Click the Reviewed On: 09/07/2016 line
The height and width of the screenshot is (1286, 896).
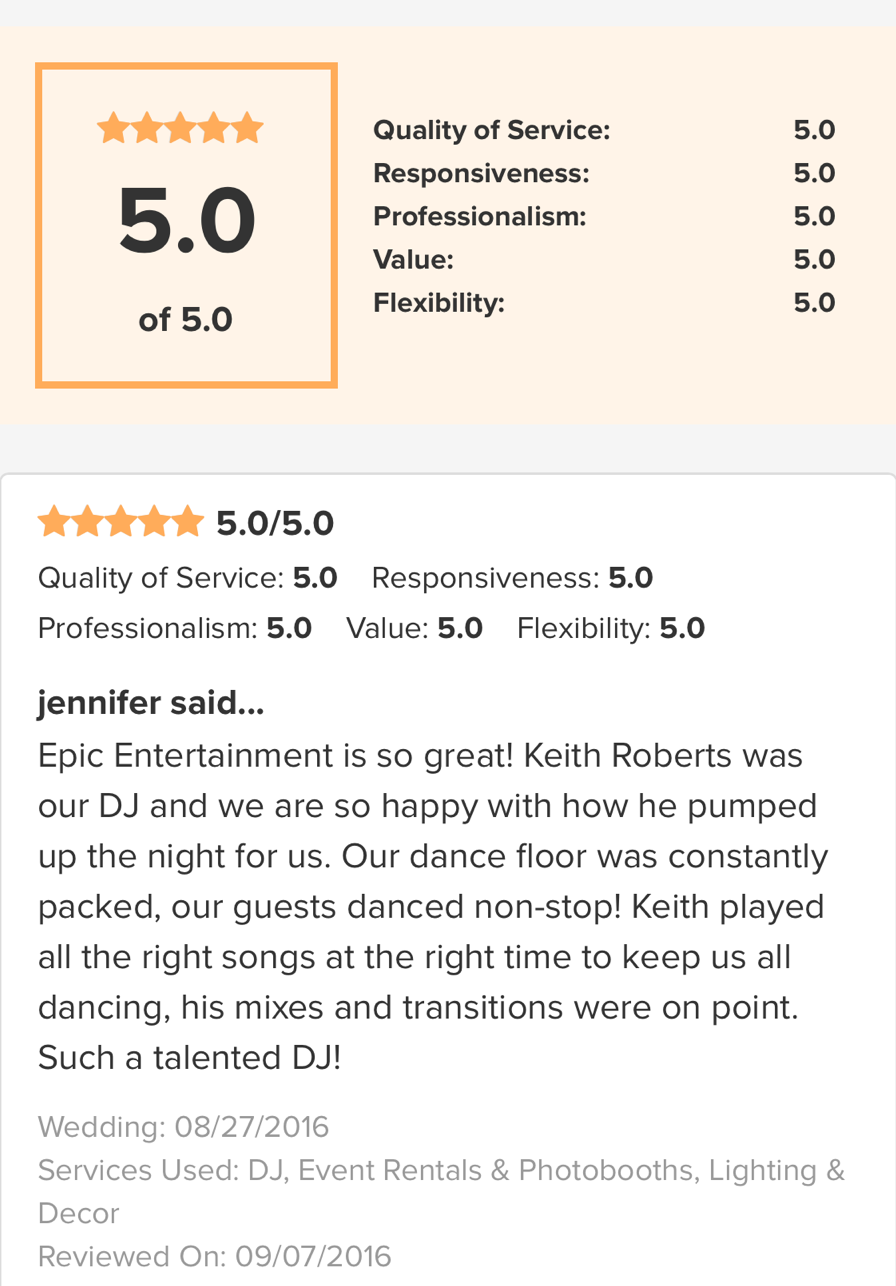pyautogui.click(x=214, y=1256)
